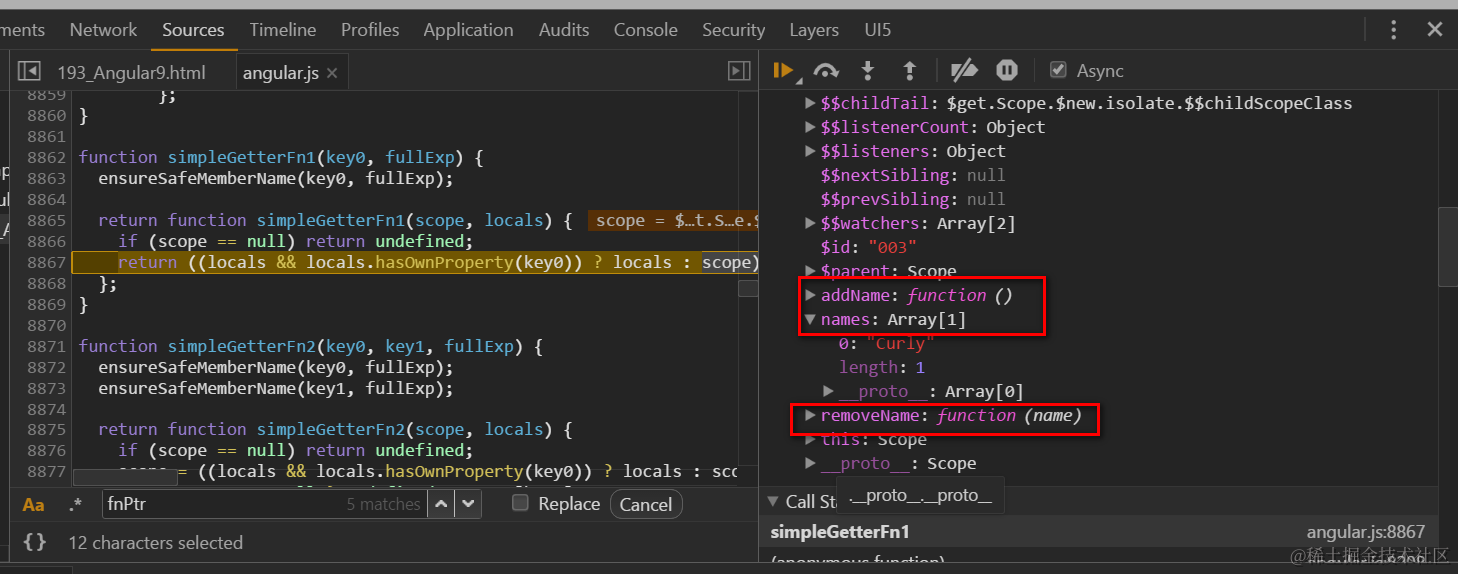Switch to 193_Angular9.html file tab
The height and width of the screenshot is (574, 1458).
point(131,73)
